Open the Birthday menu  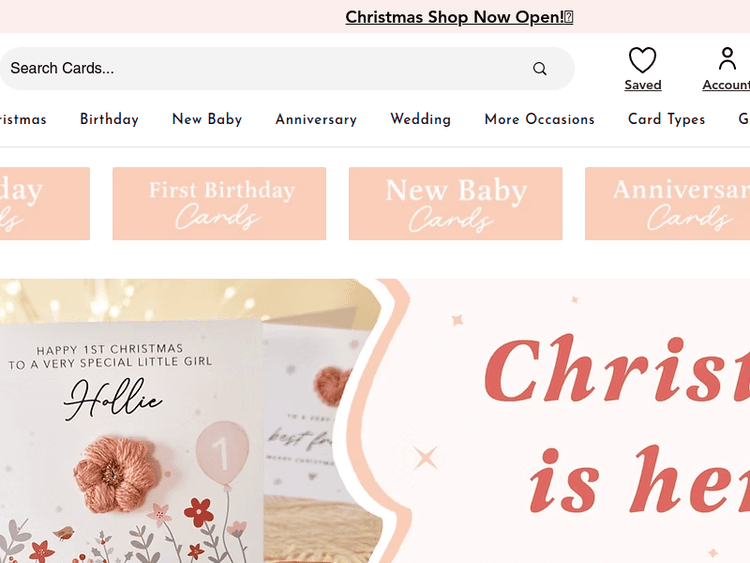coord(109,119)
